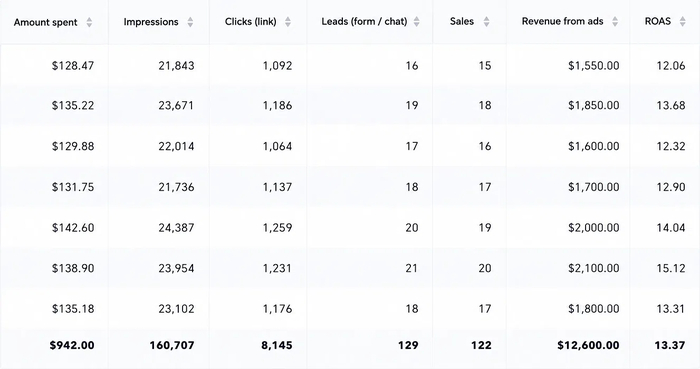Select the 1,064 clicks value
Screen dimensions: 700x369
tap(277, 146)
